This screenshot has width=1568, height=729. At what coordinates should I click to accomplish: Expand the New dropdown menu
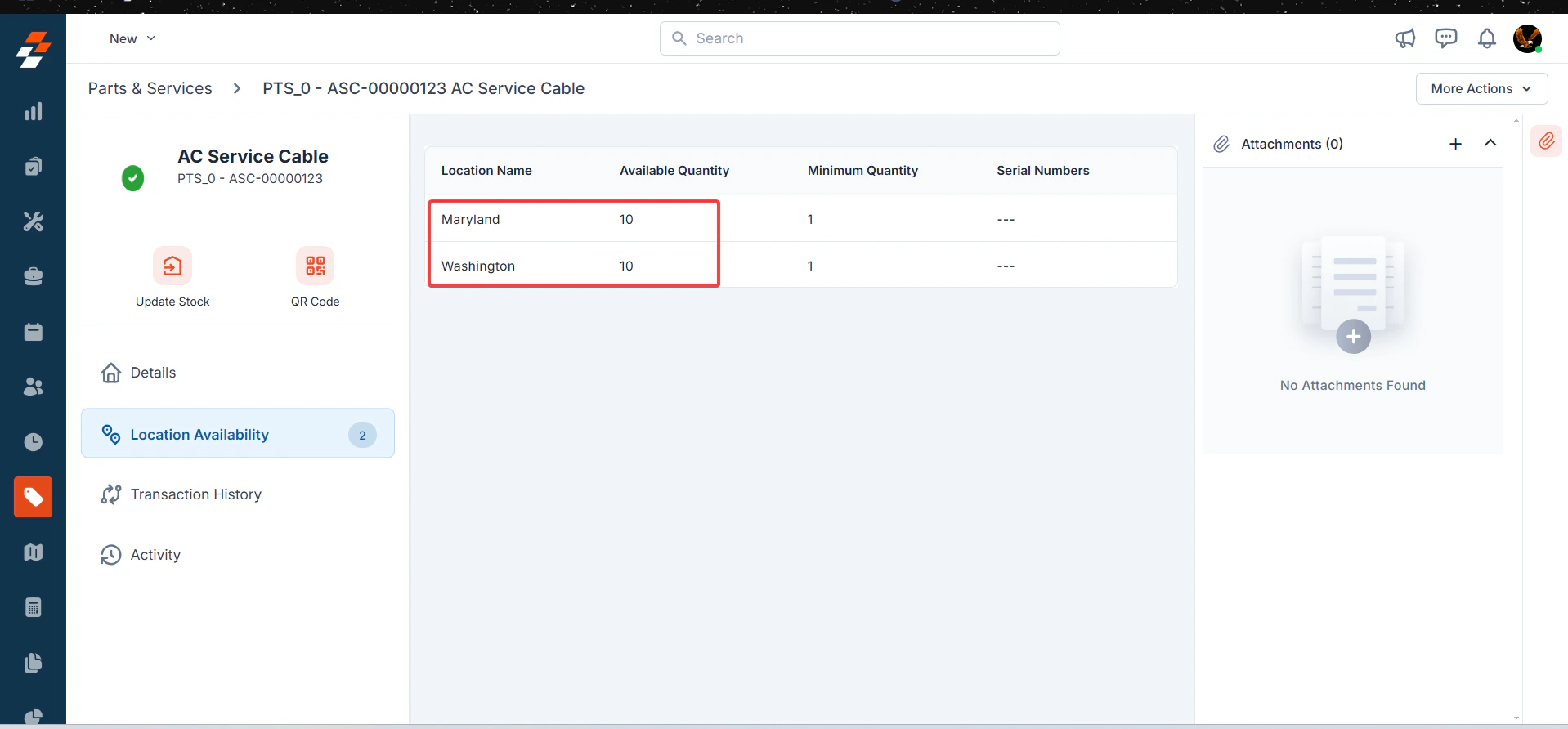pyautogui.click(x=132, y=38)
